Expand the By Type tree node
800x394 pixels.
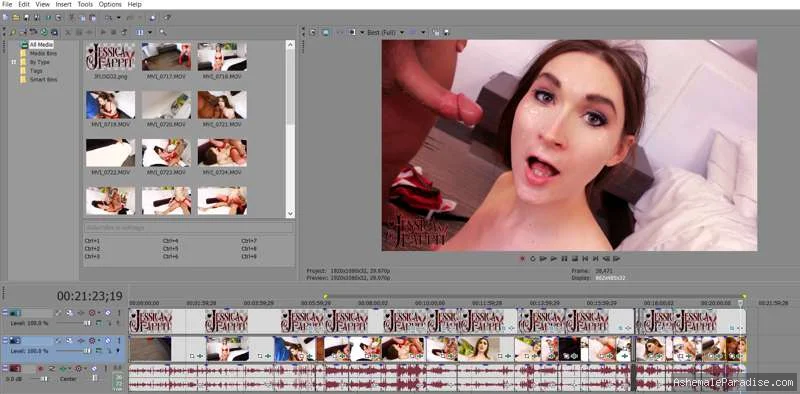point(14,62)
